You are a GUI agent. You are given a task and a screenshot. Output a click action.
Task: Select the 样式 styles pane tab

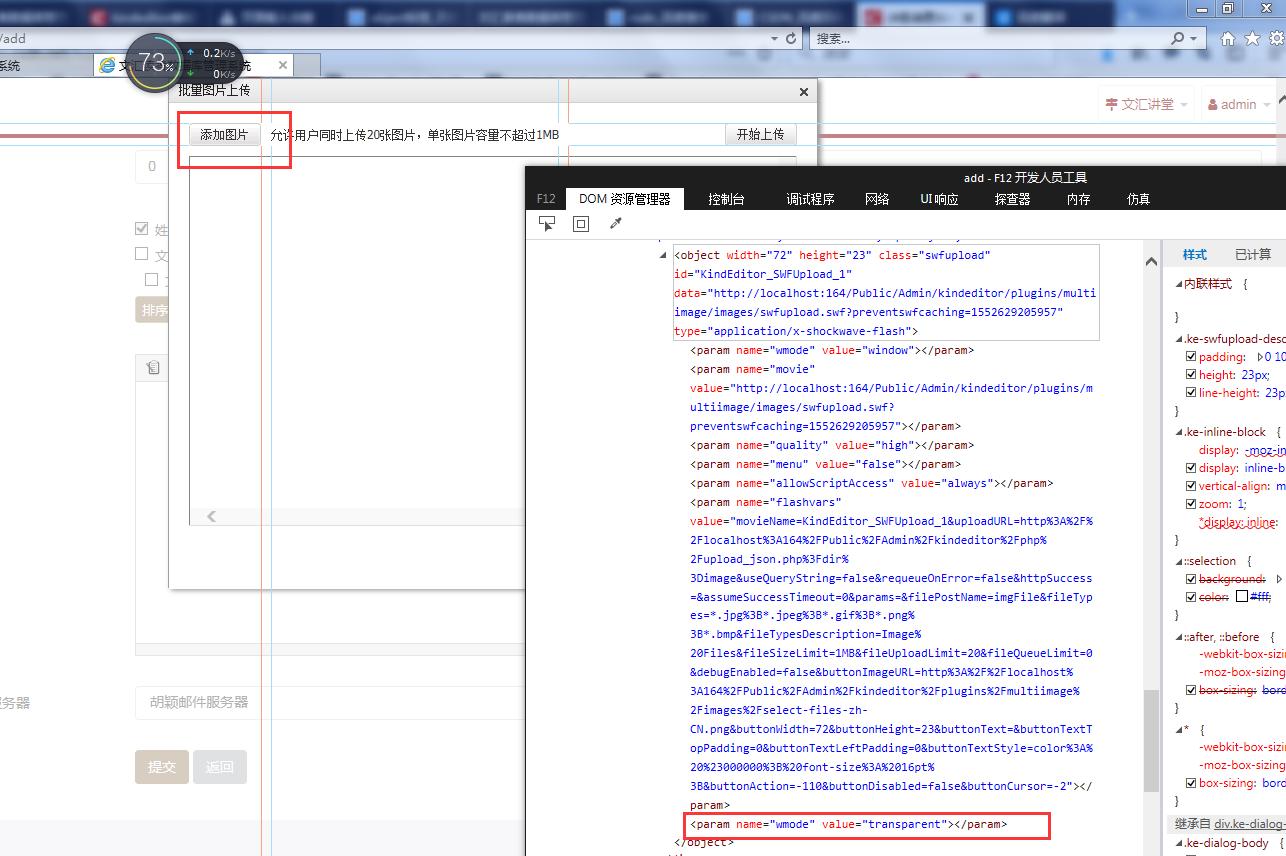[x=1194, y=254]
